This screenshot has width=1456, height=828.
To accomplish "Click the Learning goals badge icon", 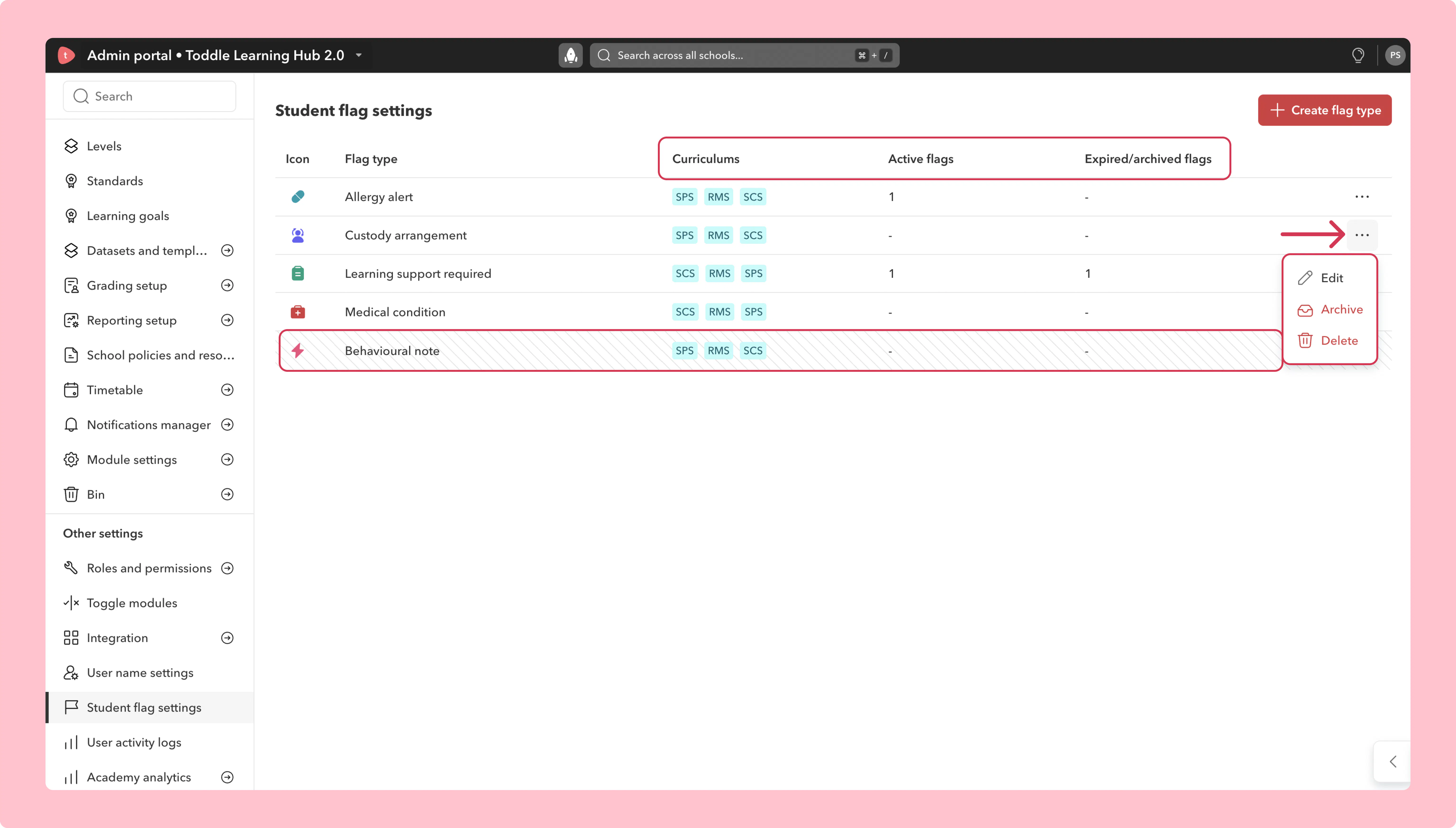I will [x=71, y=216].
